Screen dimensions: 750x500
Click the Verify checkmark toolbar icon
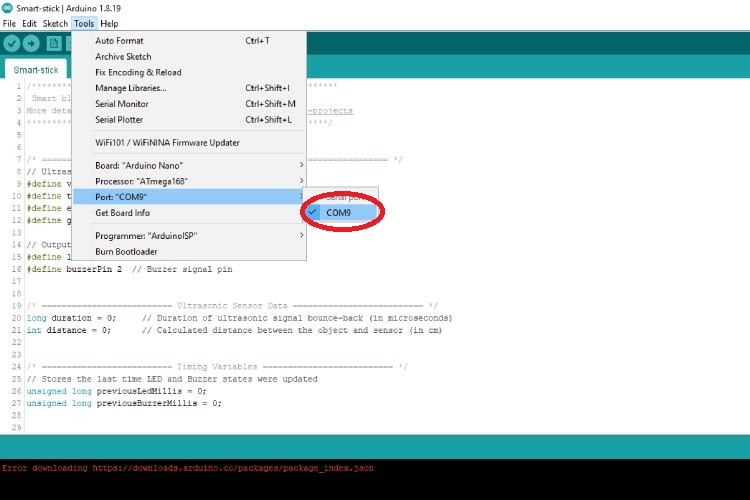pyautogui.click(x=11, y=44)
